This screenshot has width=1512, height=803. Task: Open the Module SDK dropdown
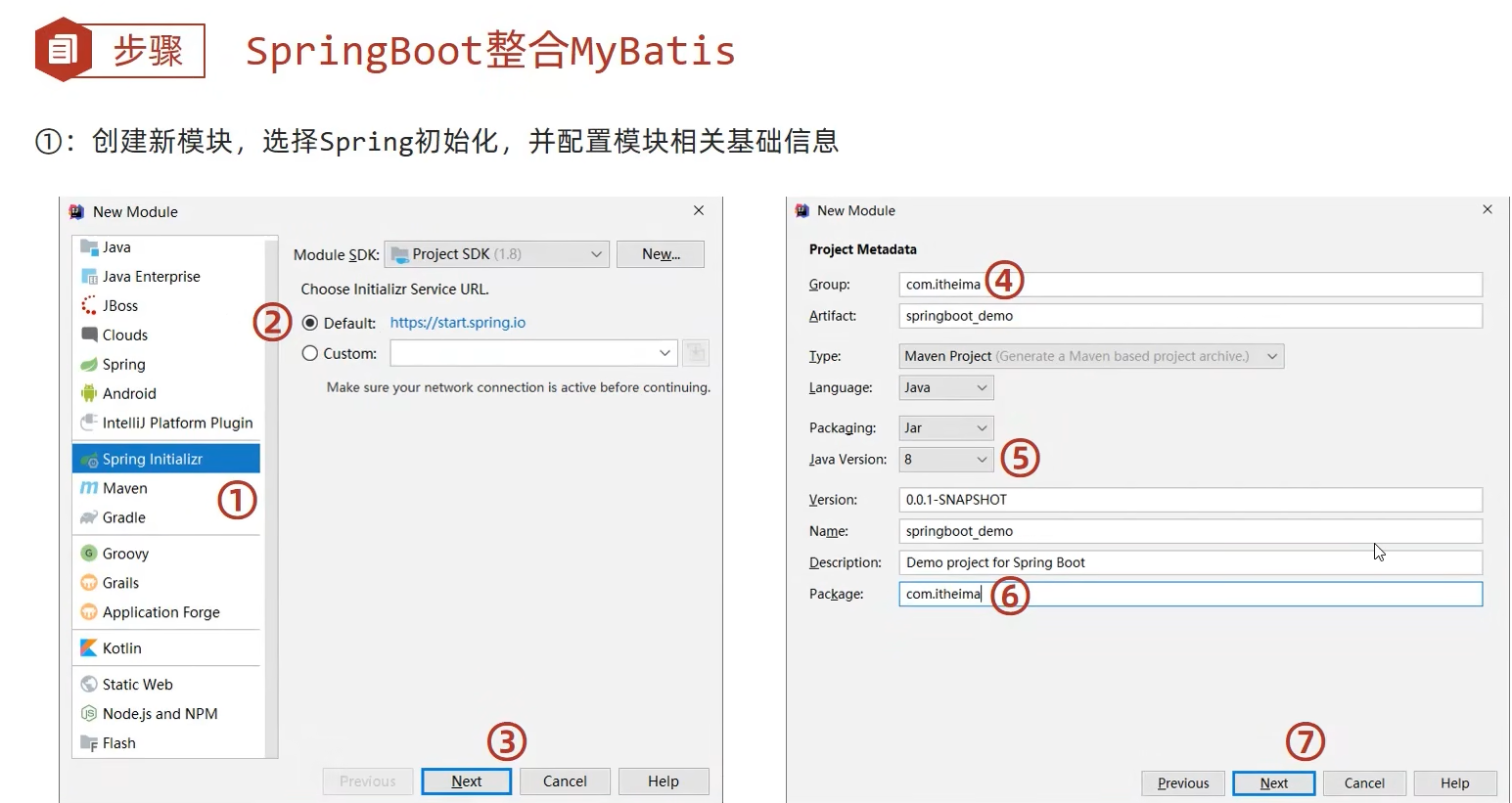pos(496,254)
